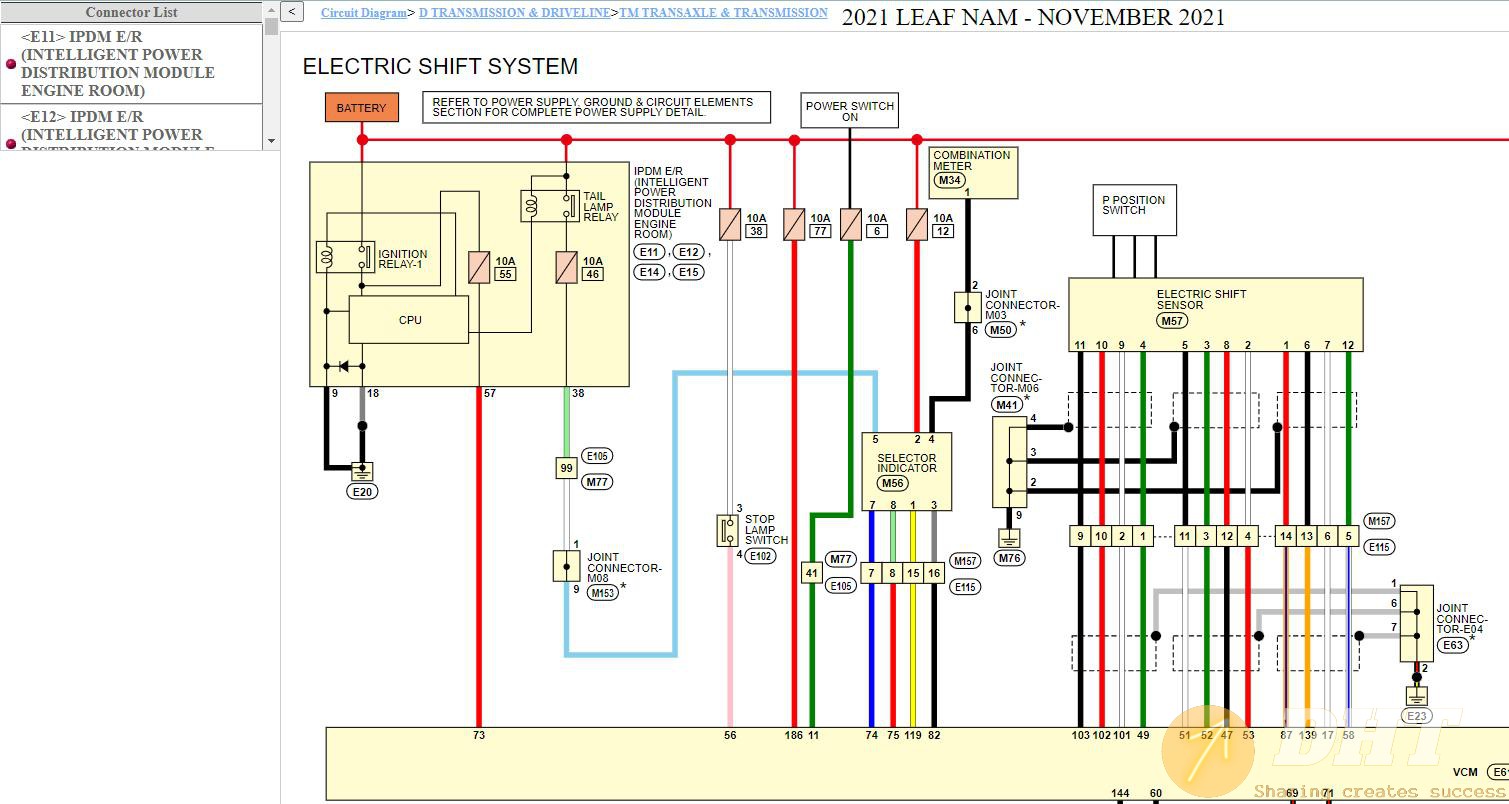Click the red bullet beside <E11> entry
1509x804 pixels.
point(11,64)
